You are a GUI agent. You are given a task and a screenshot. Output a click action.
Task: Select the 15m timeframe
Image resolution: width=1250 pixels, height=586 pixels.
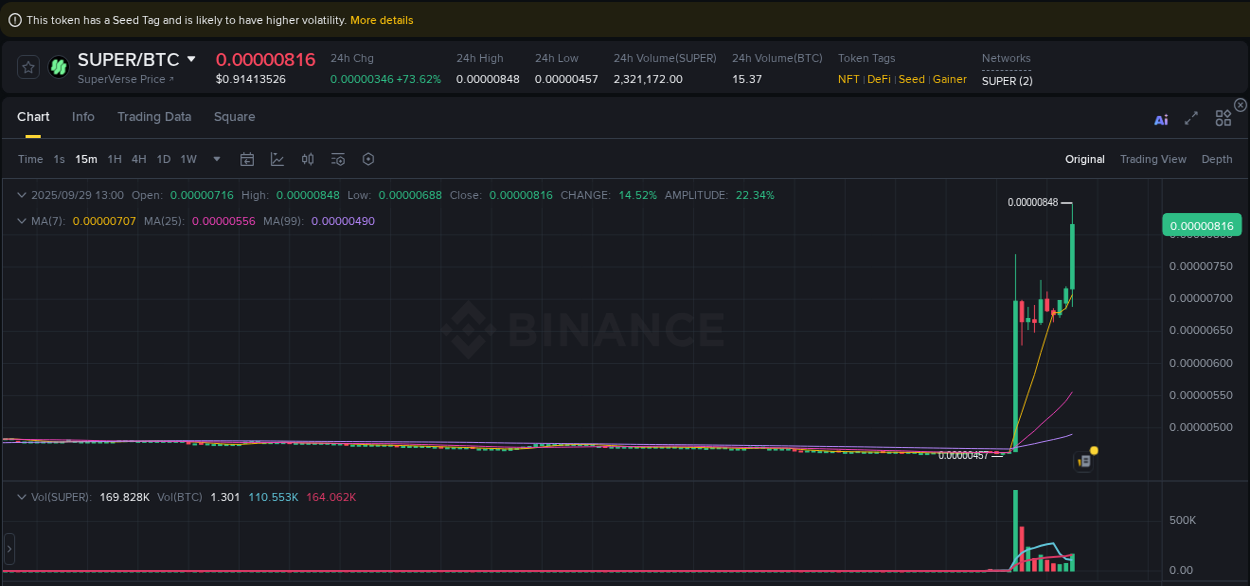pyautogui.click(x=86, y=158)
